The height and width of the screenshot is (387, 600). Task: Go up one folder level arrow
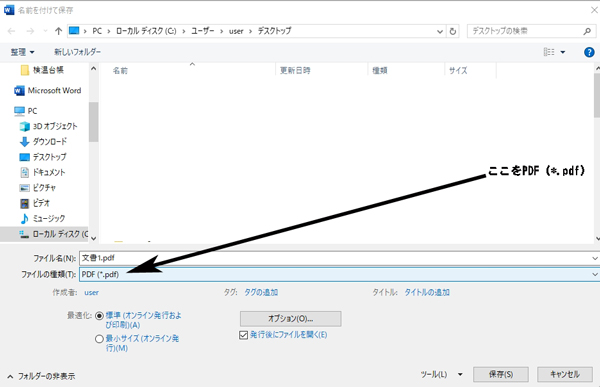58,31
